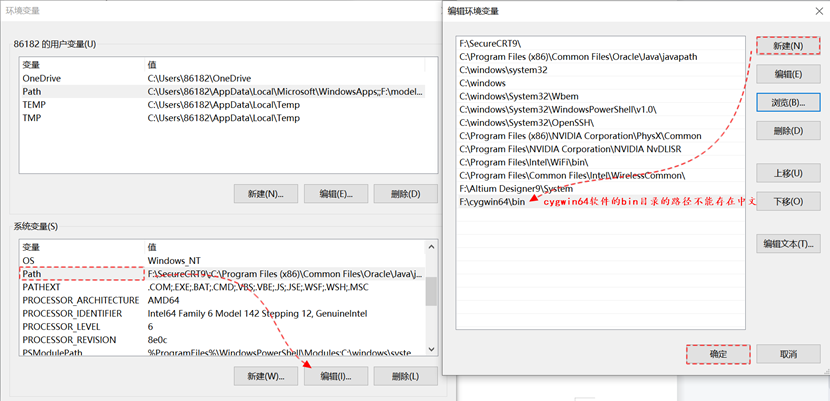Screen dimensions: 830x401
Task: Cancel with the 取消 button
Action: click(788, 354)
